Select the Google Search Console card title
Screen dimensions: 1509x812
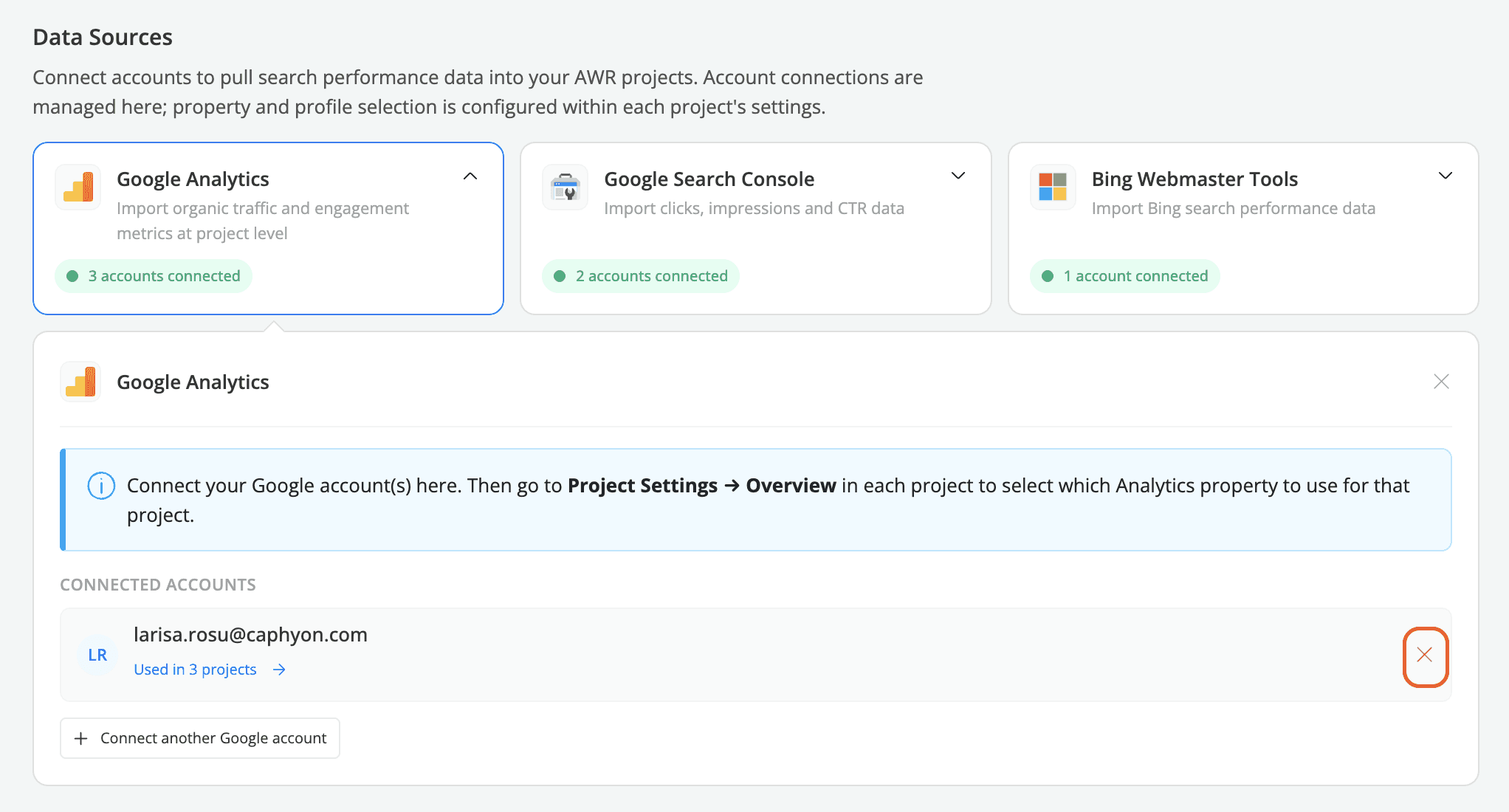(x=709, y=179)
